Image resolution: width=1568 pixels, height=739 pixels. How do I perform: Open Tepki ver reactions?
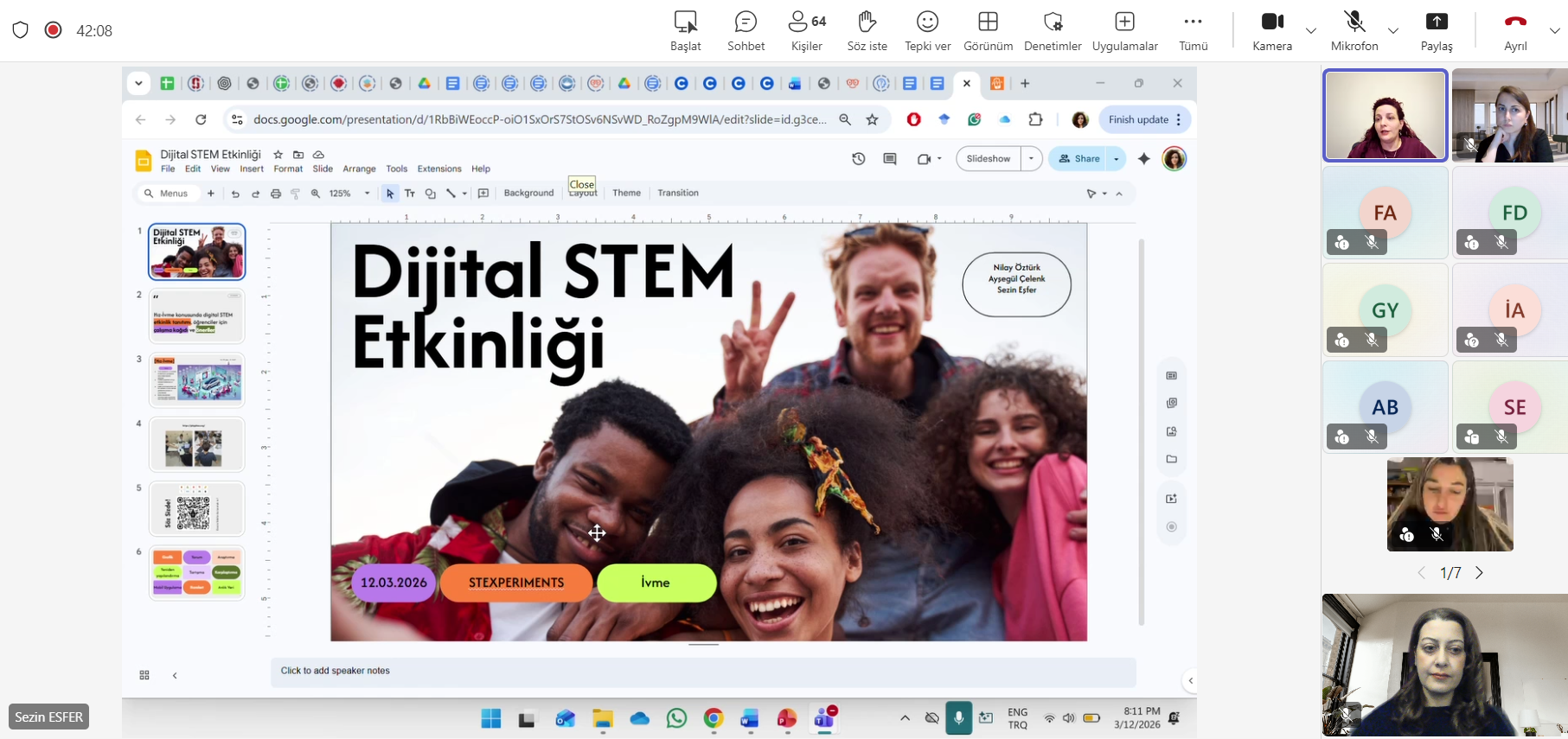point(927,30)
